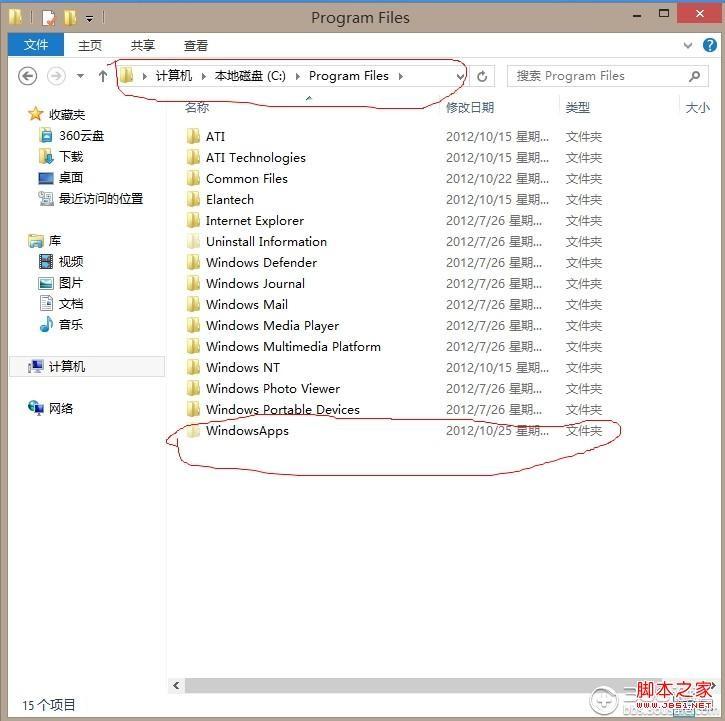
Task: Focus the Search Program Files box
Action: coord(607,76)
